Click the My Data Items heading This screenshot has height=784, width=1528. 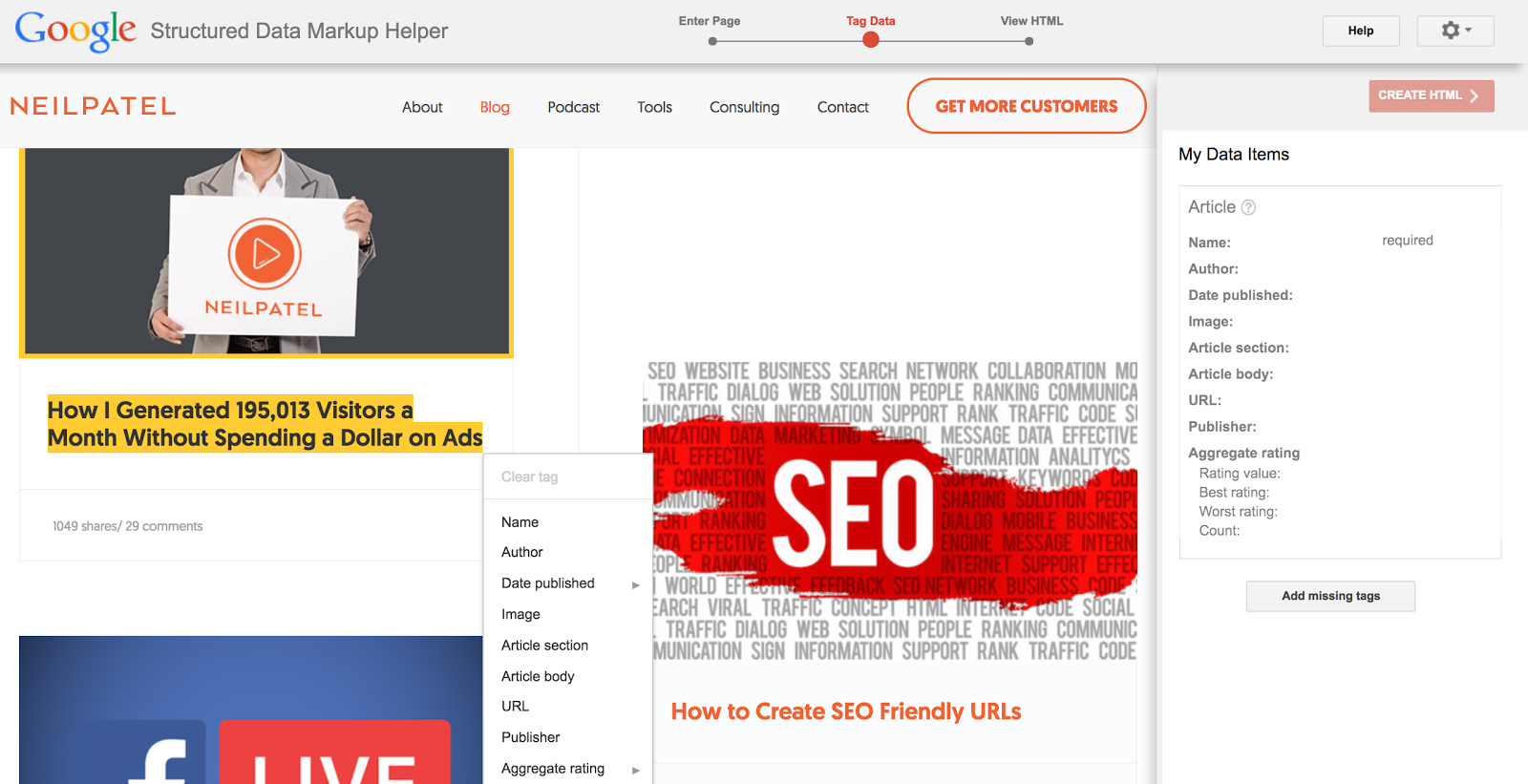click(x=1234, y=155)
